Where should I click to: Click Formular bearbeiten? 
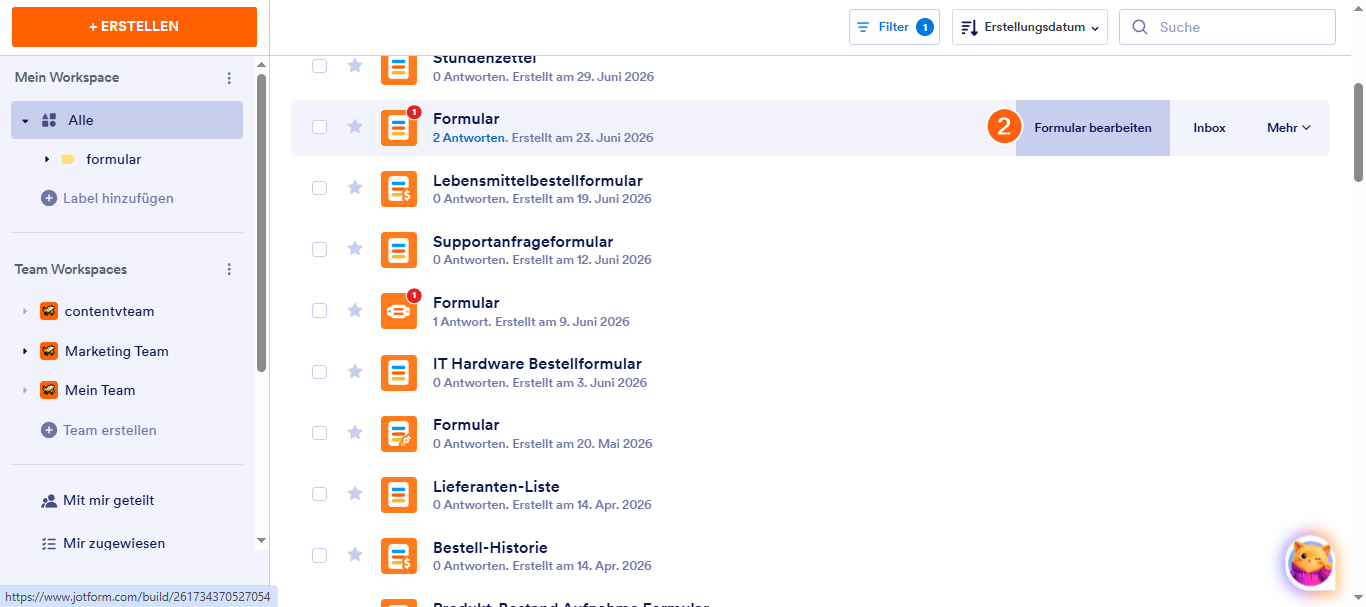(x=1093, y=128)
